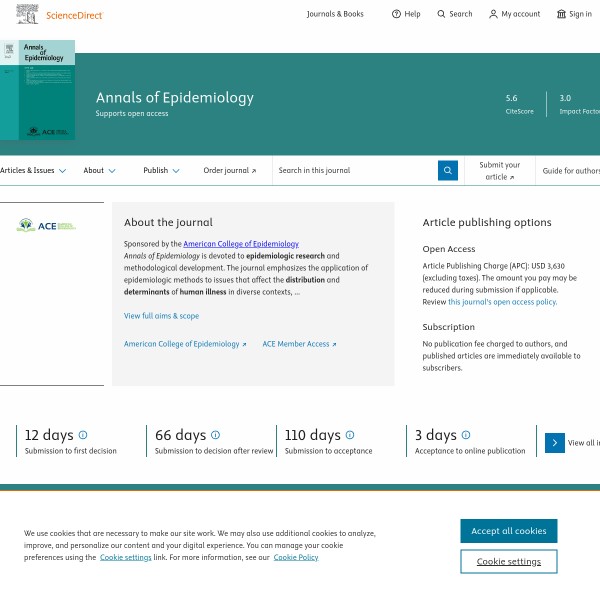Viewport: 600px width, 600px height.
Task: Click the magnifier Search icon in header
Action: 442,14
